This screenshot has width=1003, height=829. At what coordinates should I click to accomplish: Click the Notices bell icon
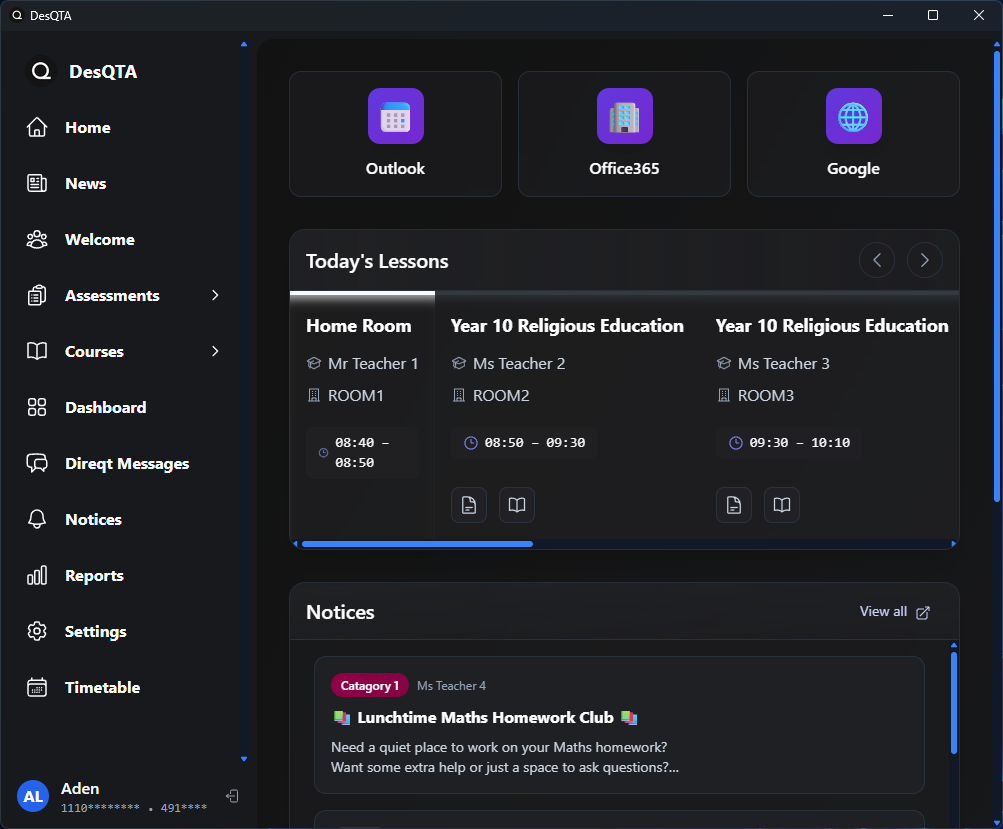tap(37, 519)
